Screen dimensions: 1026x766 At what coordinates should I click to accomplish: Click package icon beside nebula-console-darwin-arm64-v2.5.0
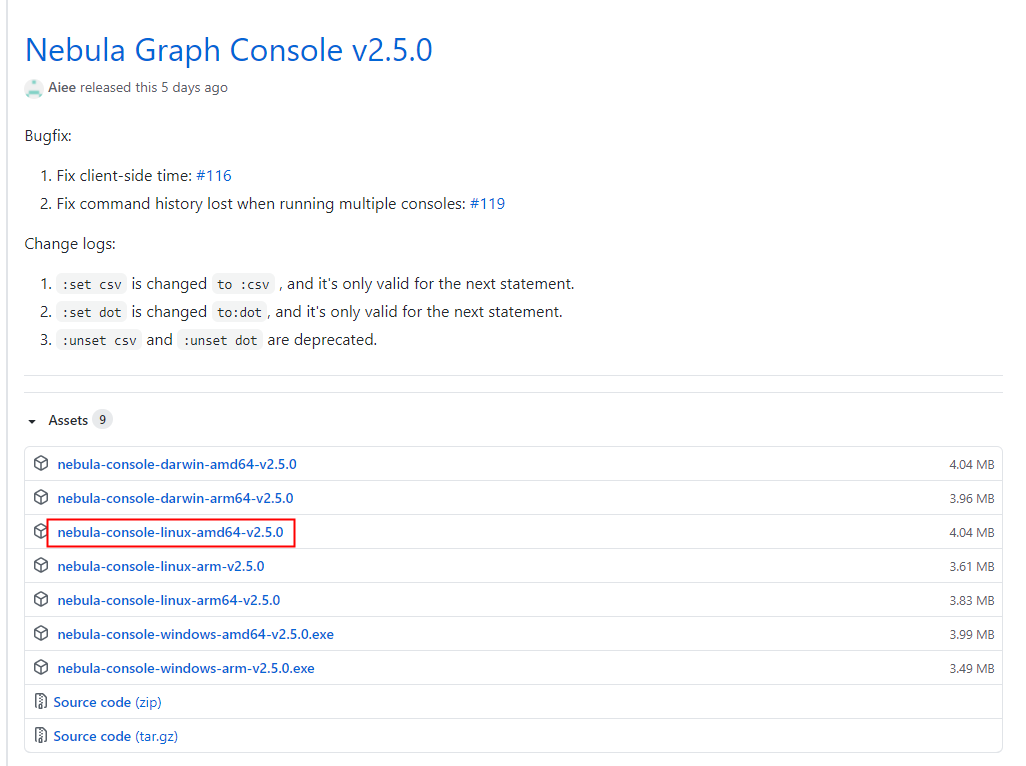coord(41,498)
